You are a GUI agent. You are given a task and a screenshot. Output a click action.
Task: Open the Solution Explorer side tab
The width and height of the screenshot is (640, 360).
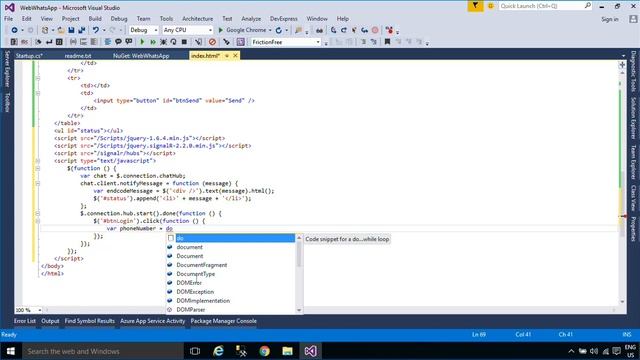click(633, 117)
